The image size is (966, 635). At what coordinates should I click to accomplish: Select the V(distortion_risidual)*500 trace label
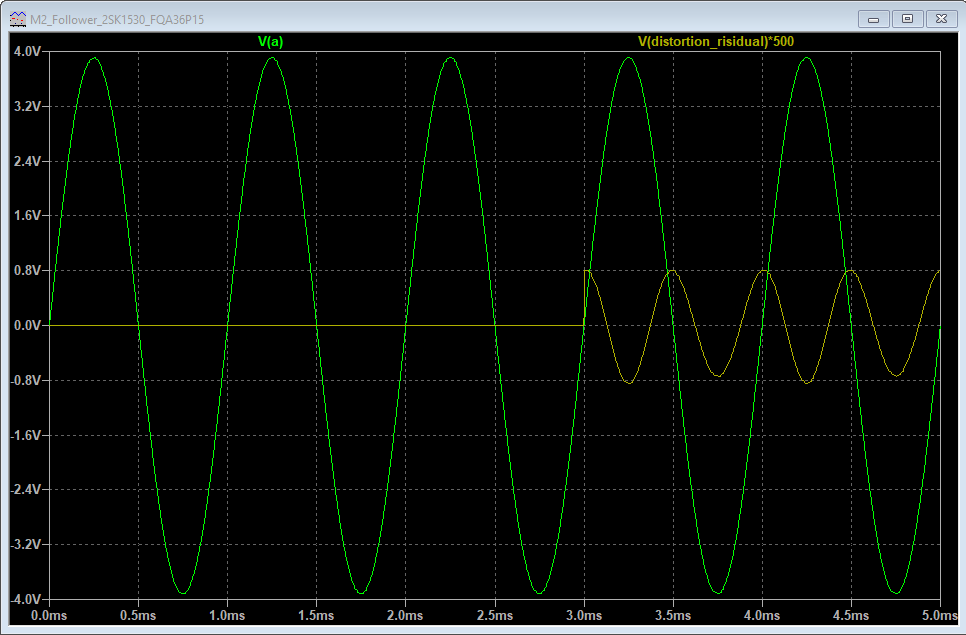(x=716, y=41)
